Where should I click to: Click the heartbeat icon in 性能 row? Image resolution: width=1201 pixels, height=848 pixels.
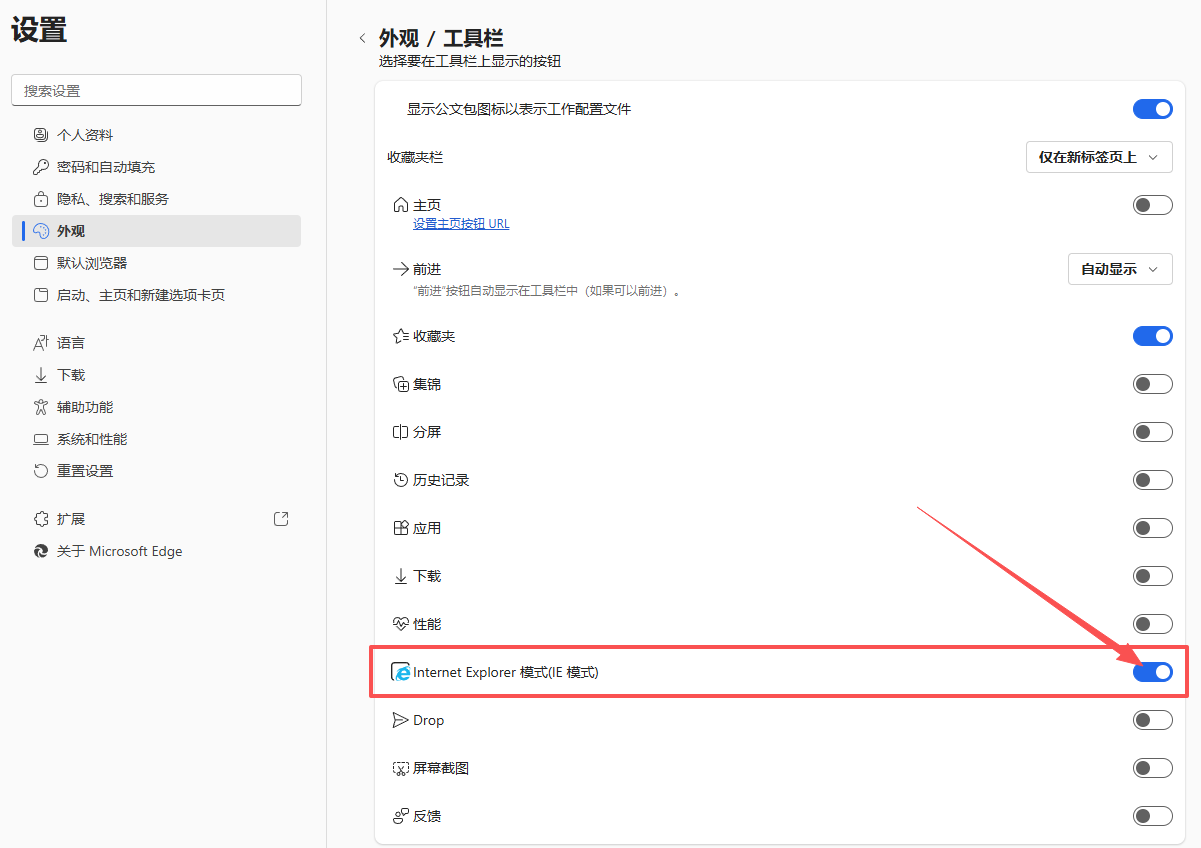[x=401, y=624]
